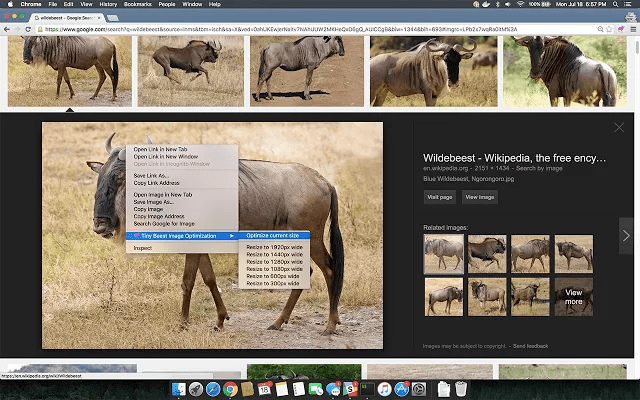Open the View more related images thumbnail
The width and height of the screenshot is (640, 400).
pyautogui.click(x=574, y=296)
